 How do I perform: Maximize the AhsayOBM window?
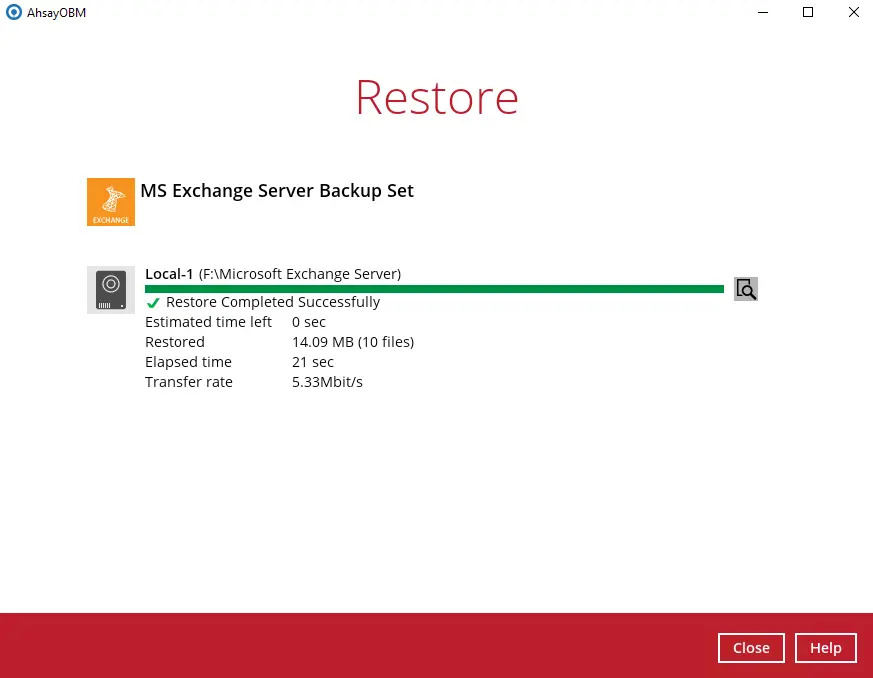[808, 13]
